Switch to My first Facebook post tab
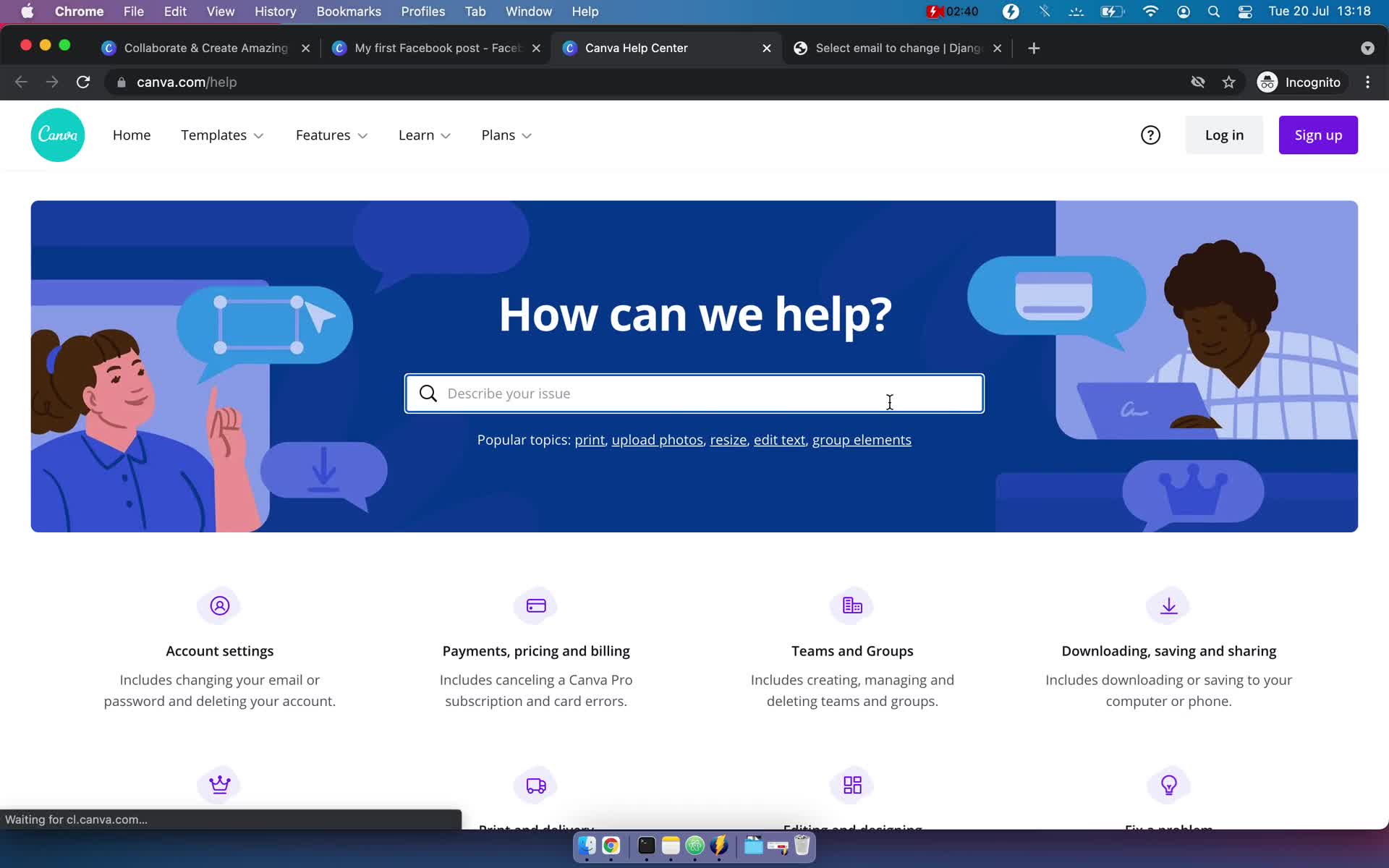 [437, 48]
